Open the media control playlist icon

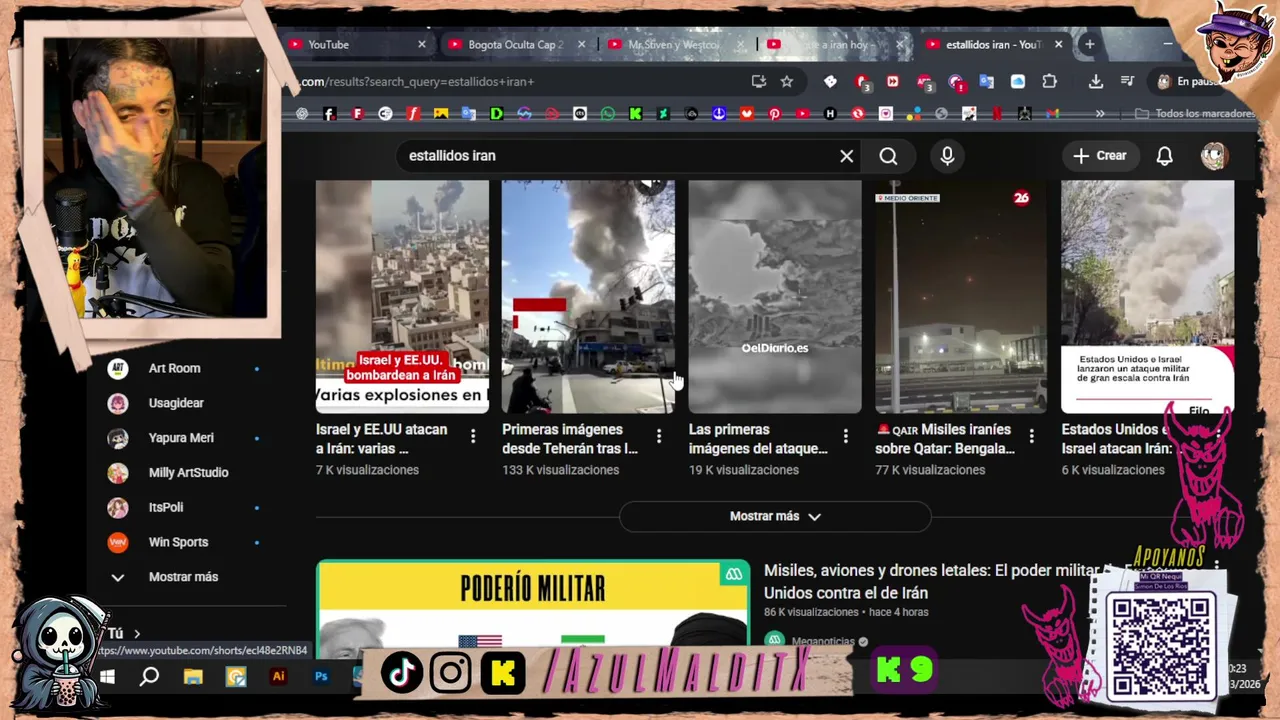[1127, 82]
